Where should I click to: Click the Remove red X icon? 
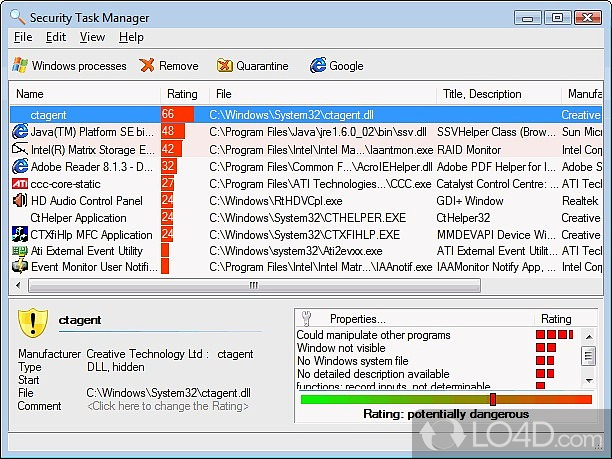coord(147,65)
